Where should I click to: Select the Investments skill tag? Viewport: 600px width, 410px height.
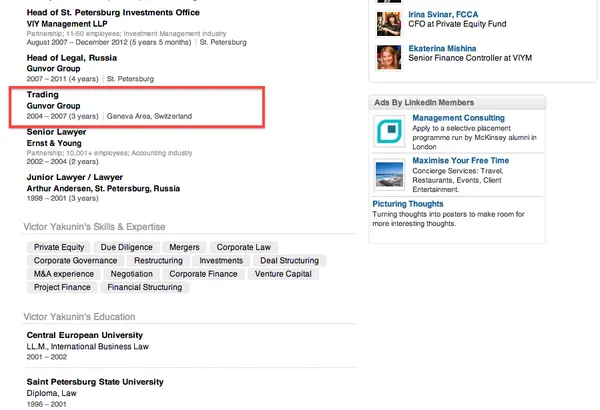coord(221,261)
